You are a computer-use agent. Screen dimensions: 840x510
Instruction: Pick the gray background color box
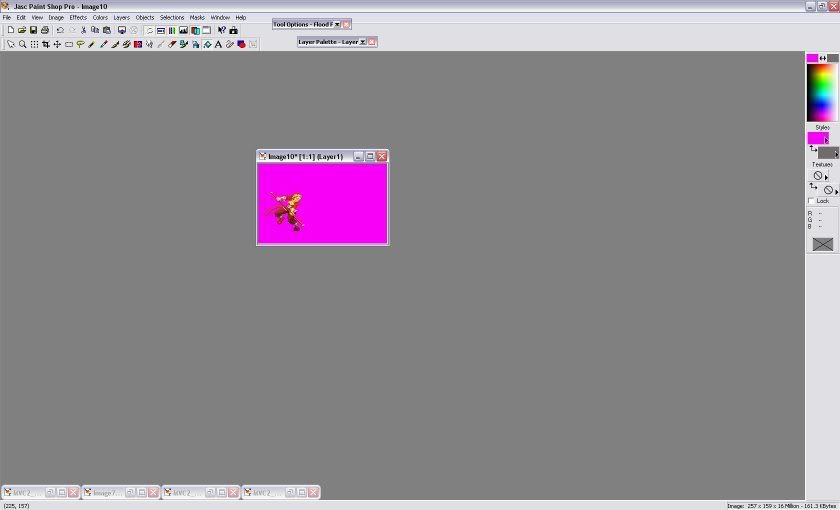833,58
